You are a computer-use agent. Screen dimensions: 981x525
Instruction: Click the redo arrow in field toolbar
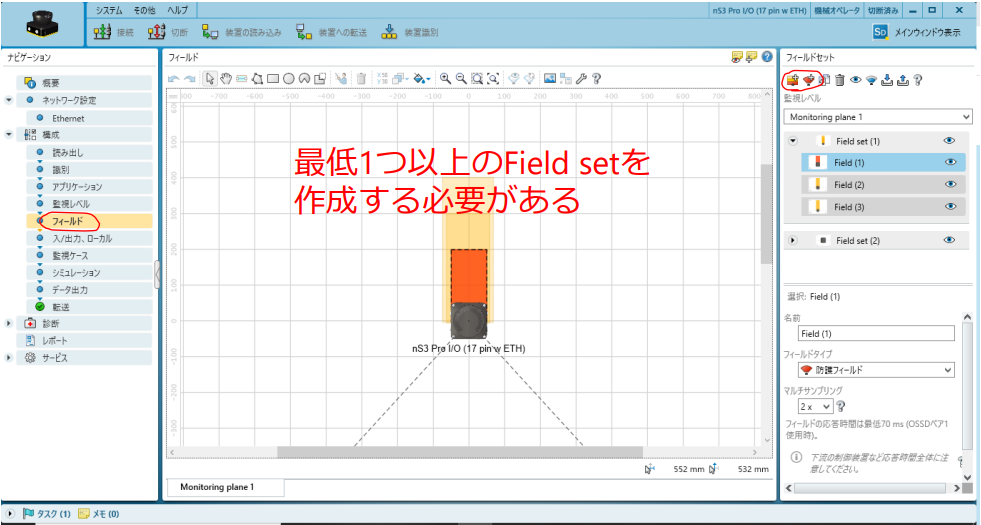tap(189, 79)
